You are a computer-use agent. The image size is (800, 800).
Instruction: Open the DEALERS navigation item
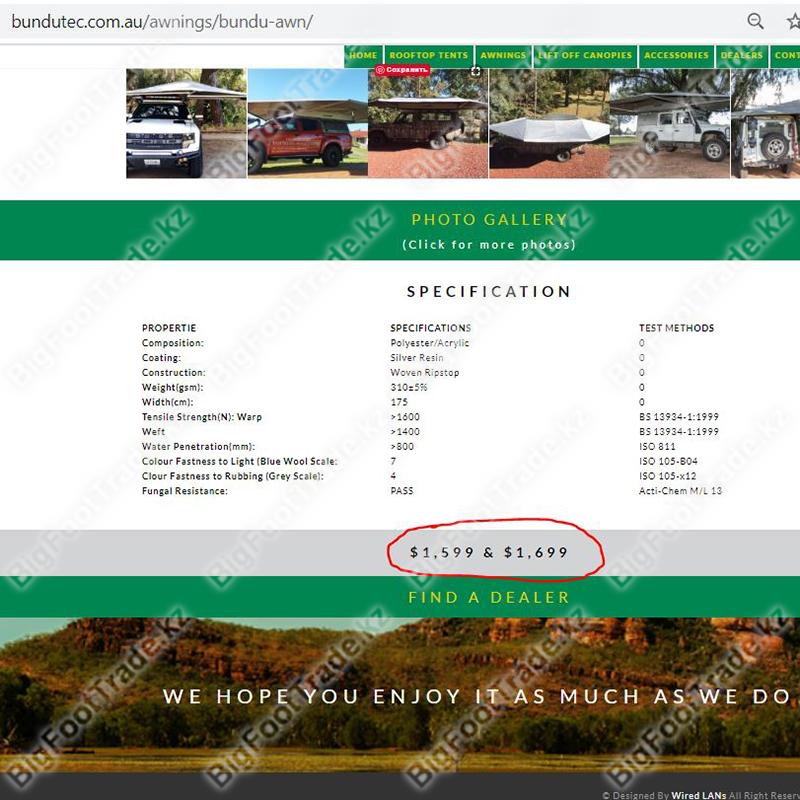click(x=741, y=56)
